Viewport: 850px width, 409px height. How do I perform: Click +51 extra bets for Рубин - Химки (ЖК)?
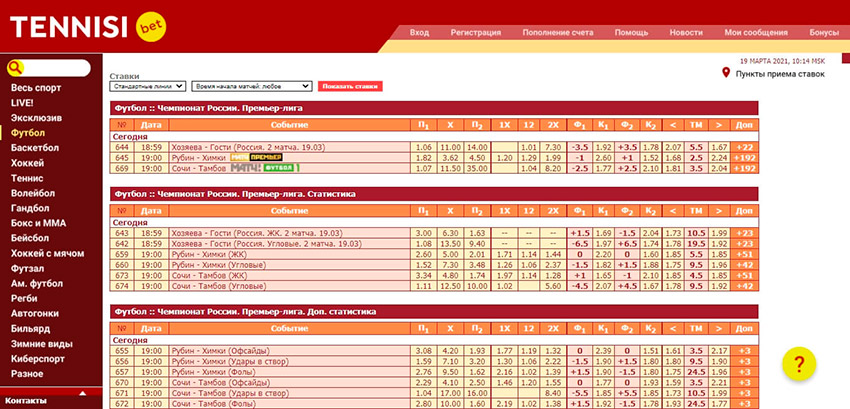744,254
